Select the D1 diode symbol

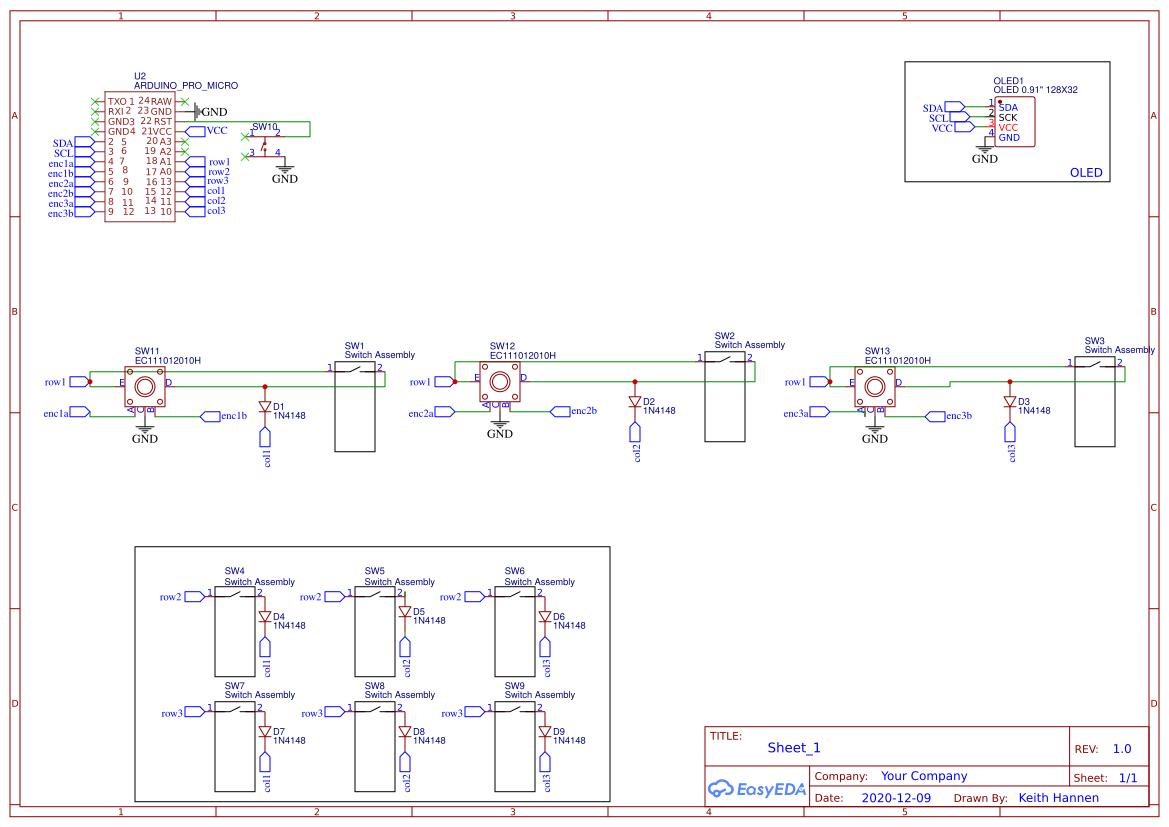[x=265, y=407]
